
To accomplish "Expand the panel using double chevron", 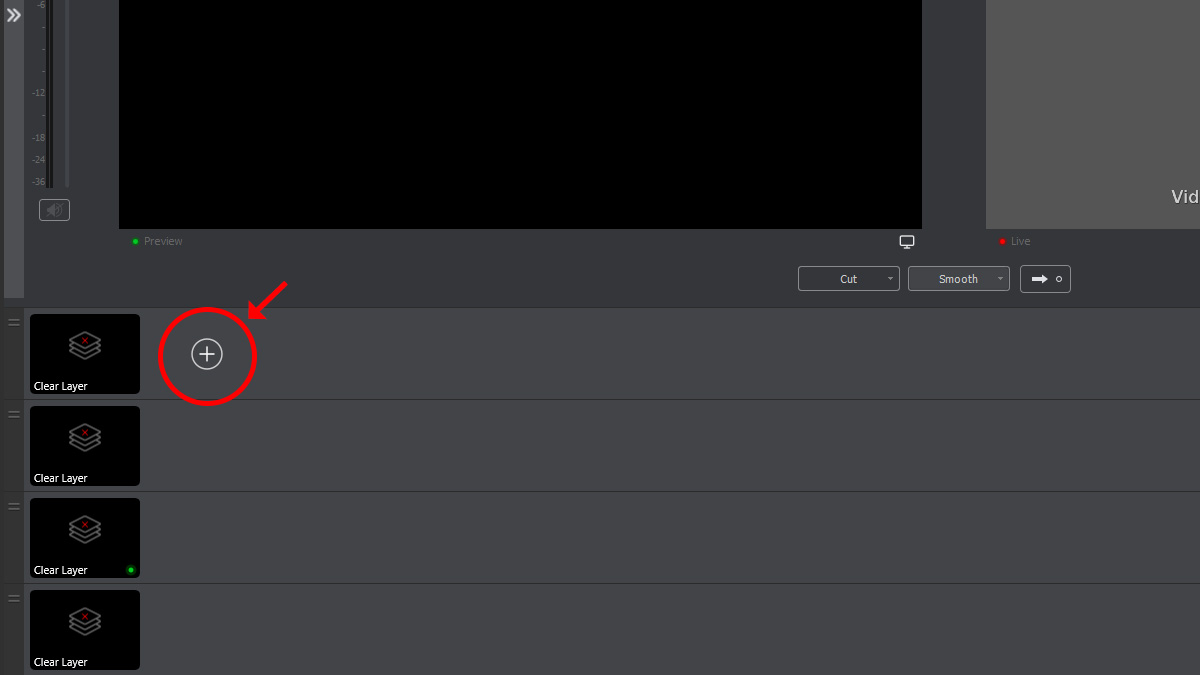I will pos(14,15).
